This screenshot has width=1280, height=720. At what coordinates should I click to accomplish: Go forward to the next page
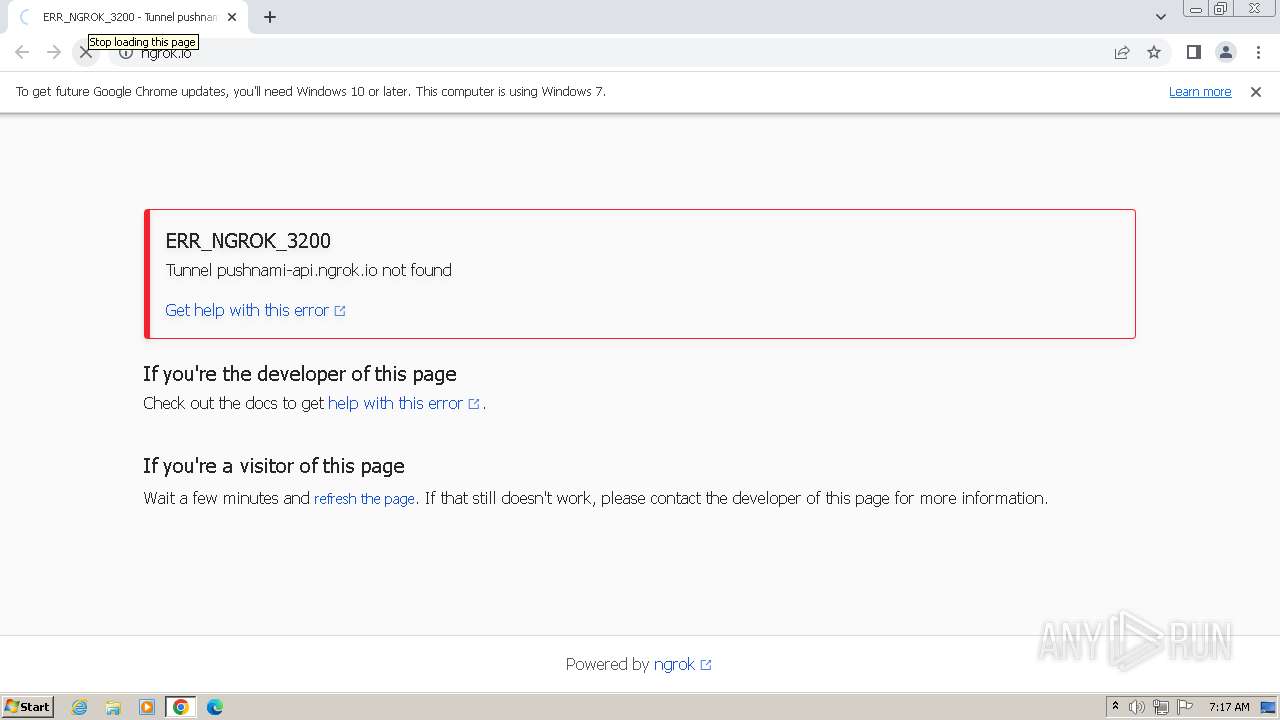pos(54,53)
